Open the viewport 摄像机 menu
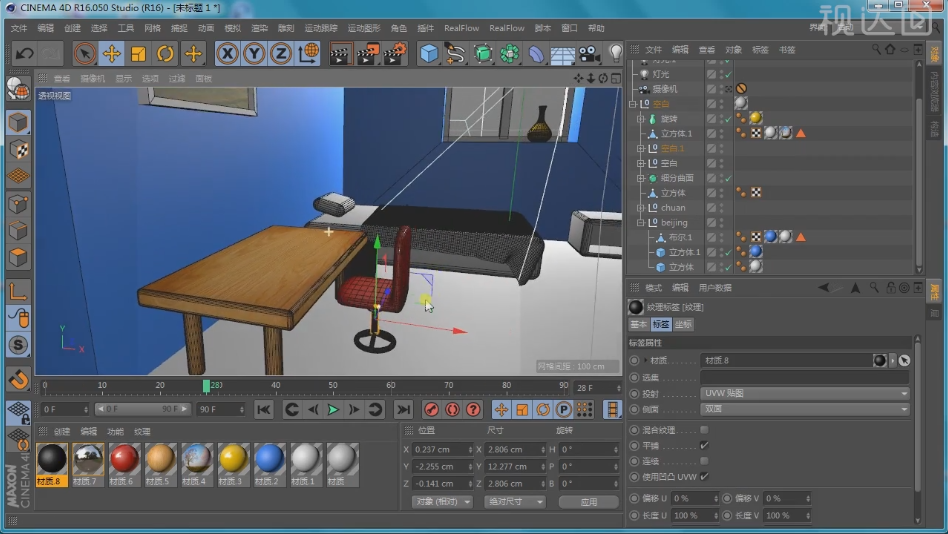 pos(93,79)
